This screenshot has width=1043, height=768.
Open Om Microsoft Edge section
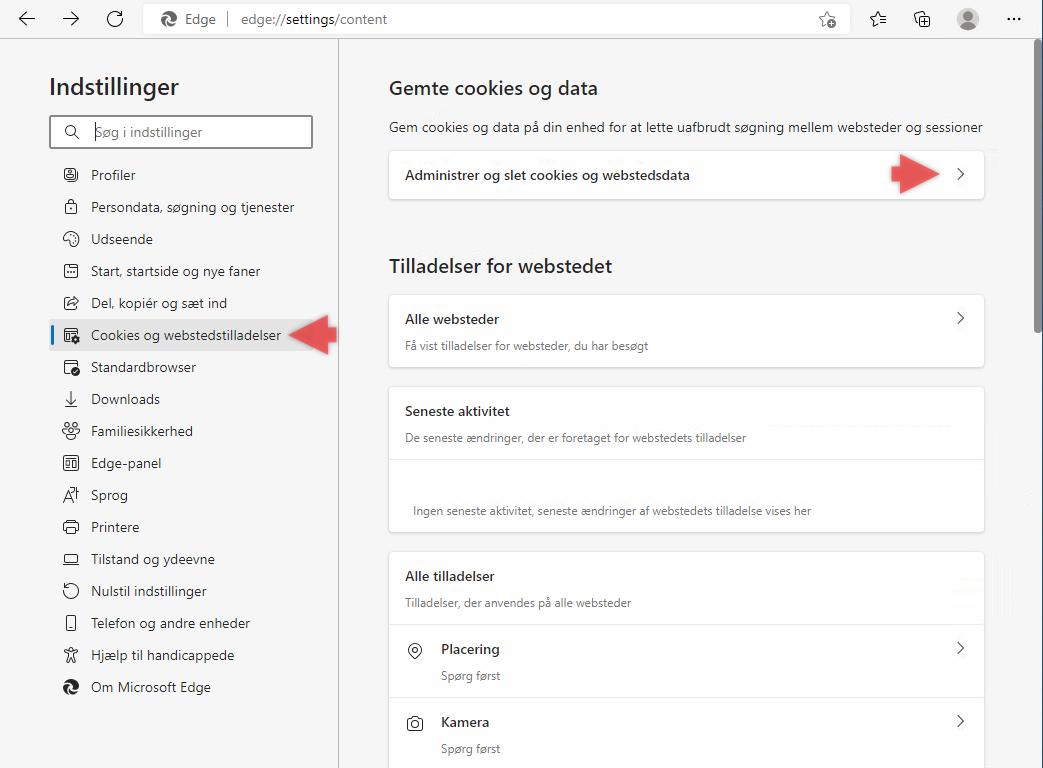[x=180, y=687]
